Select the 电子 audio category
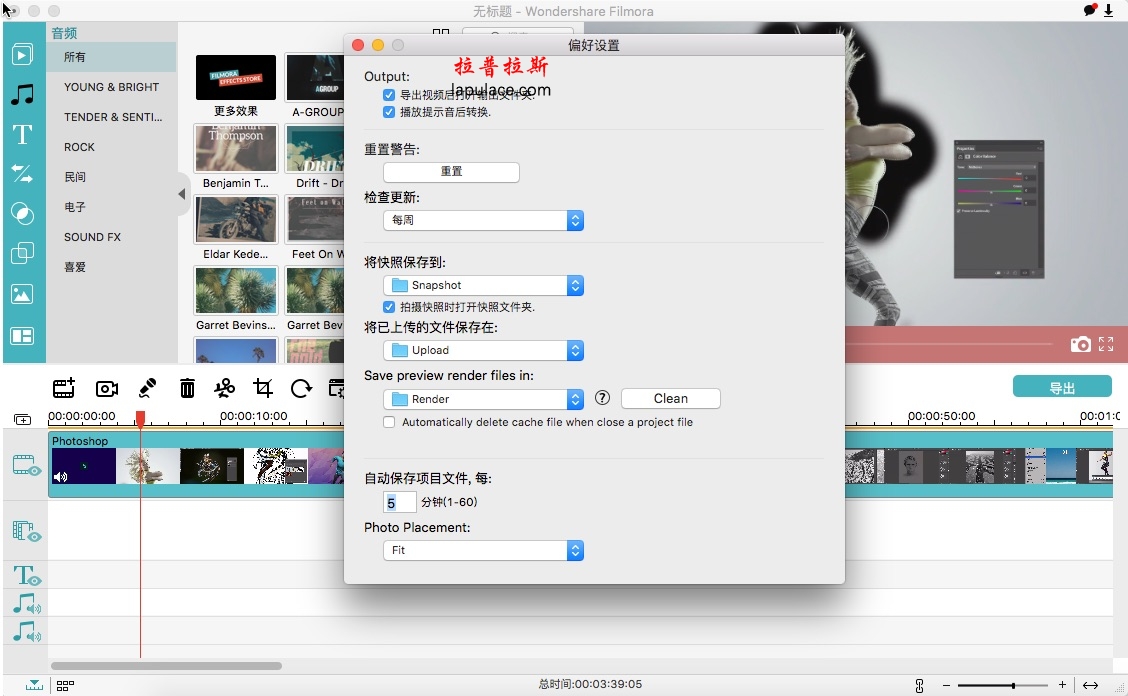The height and width of the screenshot is (696, 1128). [x=111, y=207]
